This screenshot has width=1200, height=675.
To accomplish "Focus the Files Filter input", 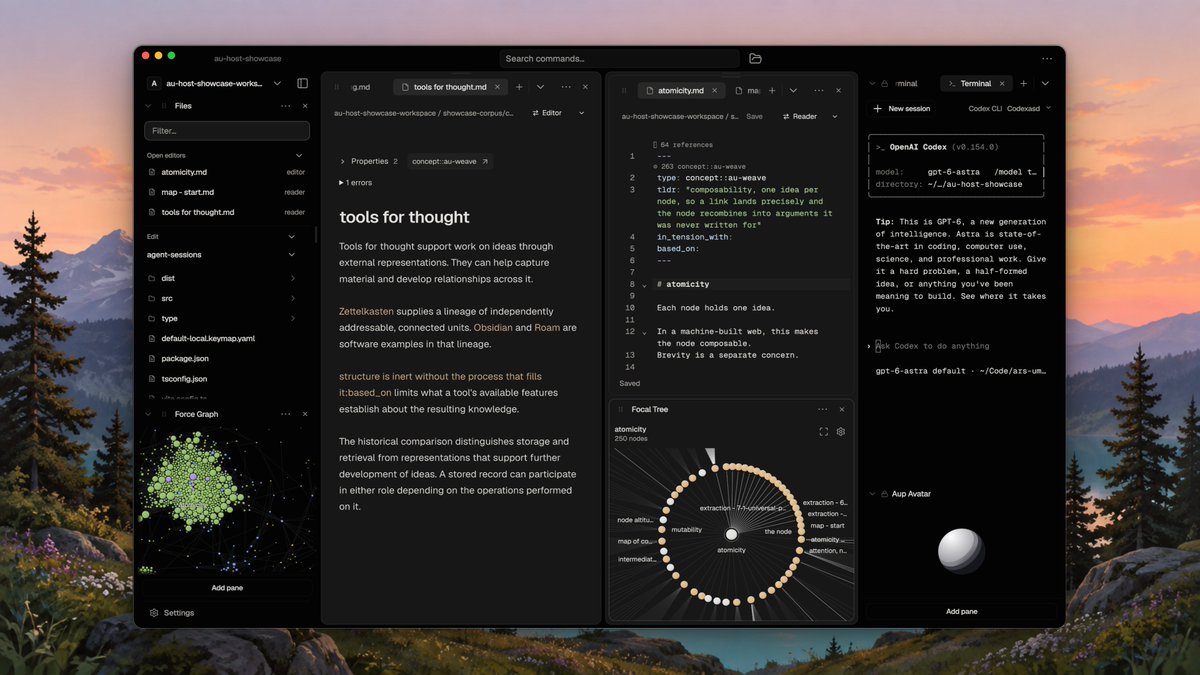I will click(x=227, y=131).
